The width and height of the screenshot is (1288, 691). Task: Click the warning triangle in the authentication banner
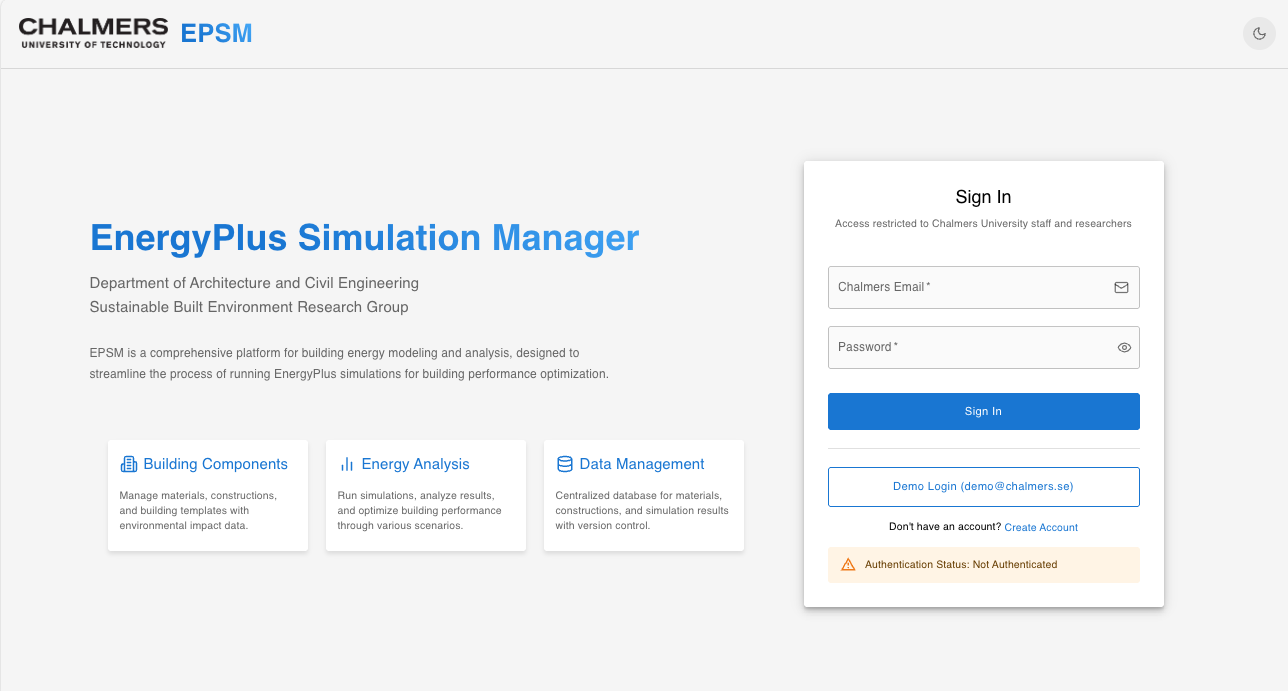[848, 564]
